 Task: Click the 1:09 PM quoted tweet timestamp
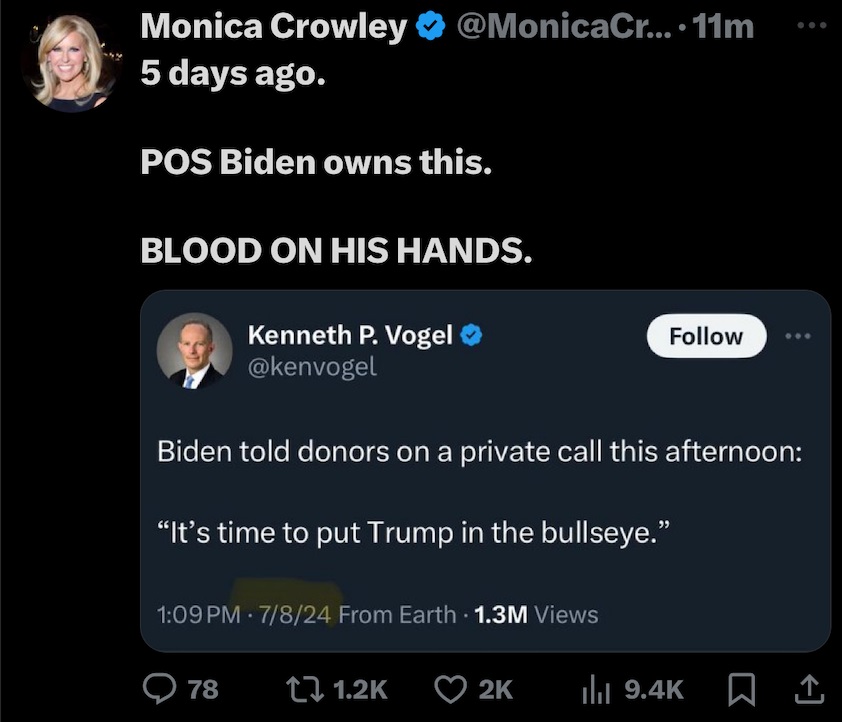[x=200, y=614]
